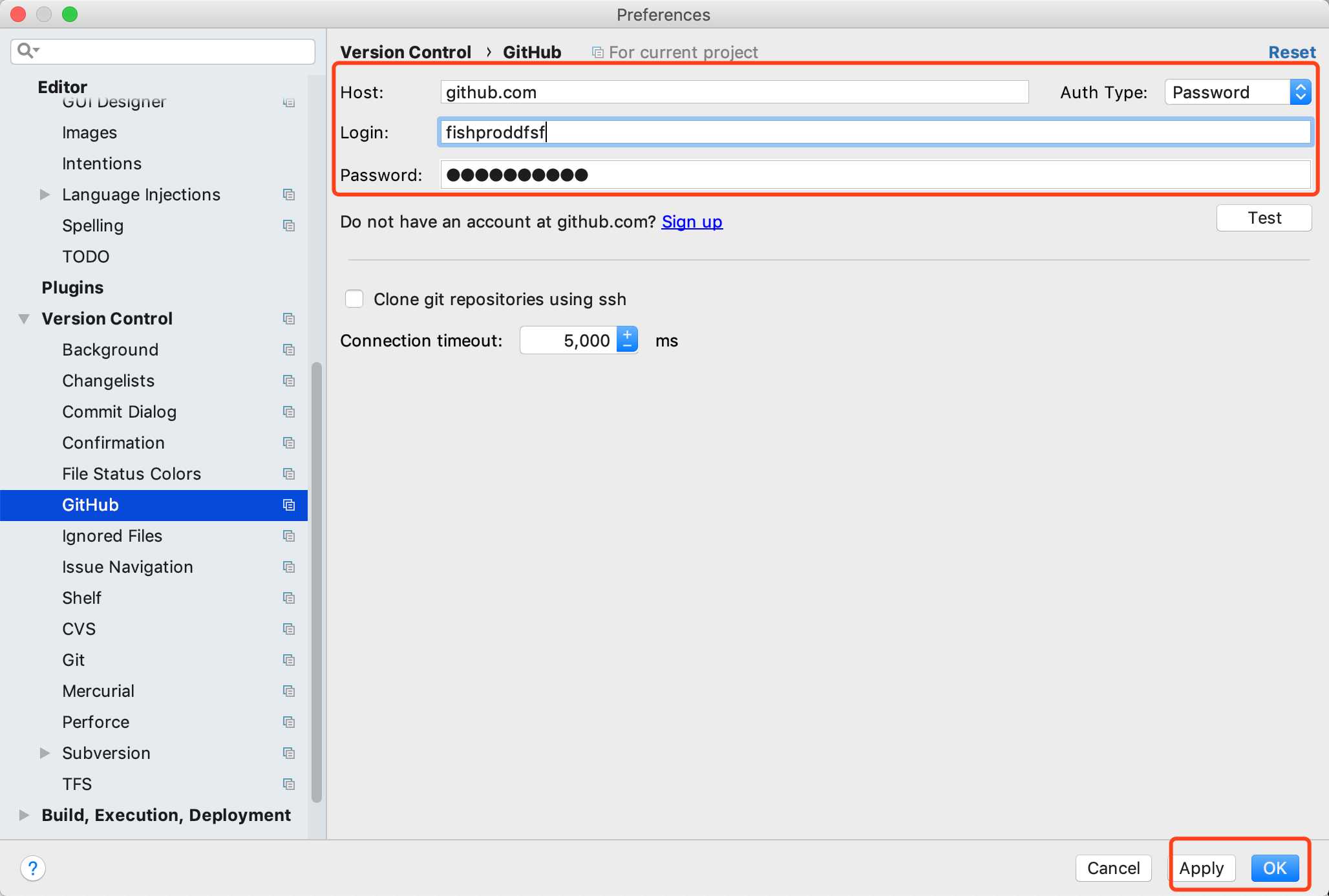Screen dimensions: 1329x896
Task: Confirm settings with OK button
Action: click(x=1275, y=868)
